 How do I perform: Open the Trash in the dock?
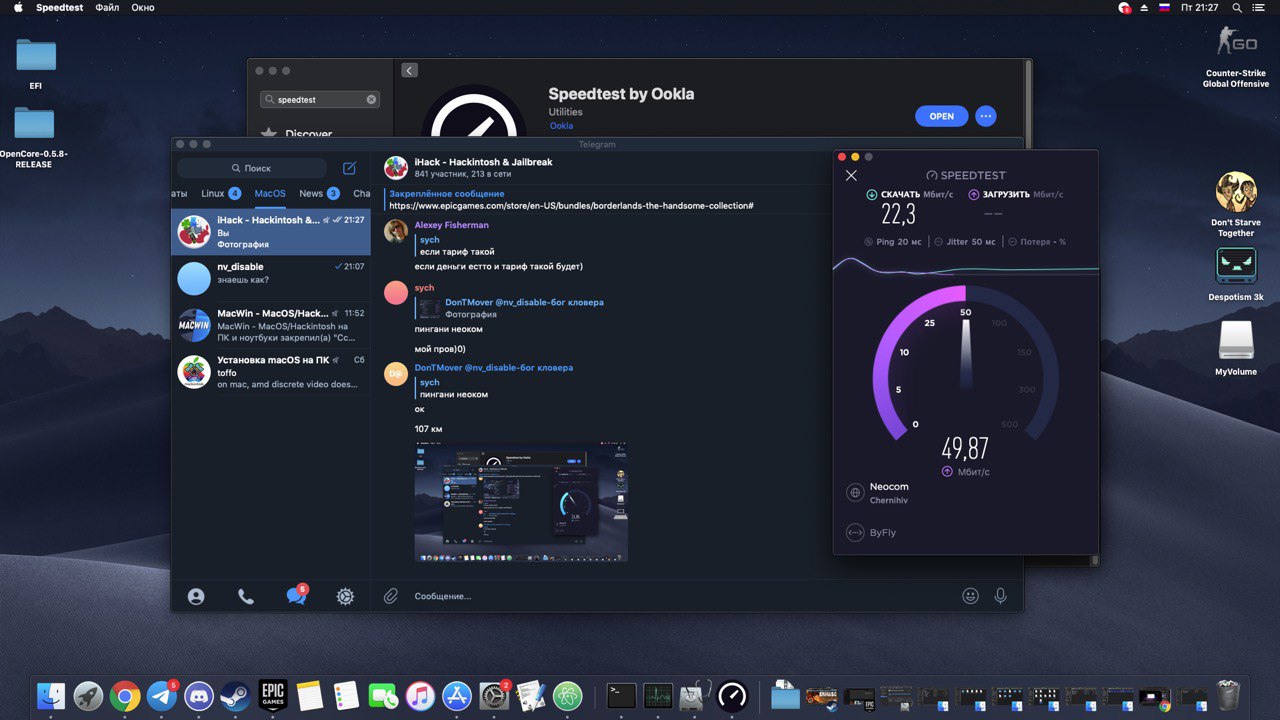[x=1228, y=695]
